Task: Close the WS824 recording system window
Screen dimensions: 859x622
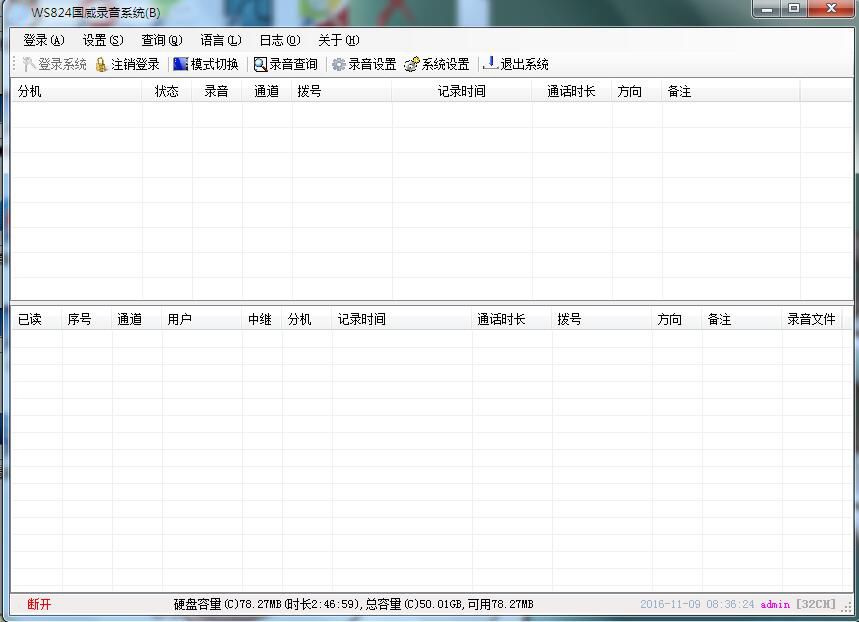Action: click(832, 8)
